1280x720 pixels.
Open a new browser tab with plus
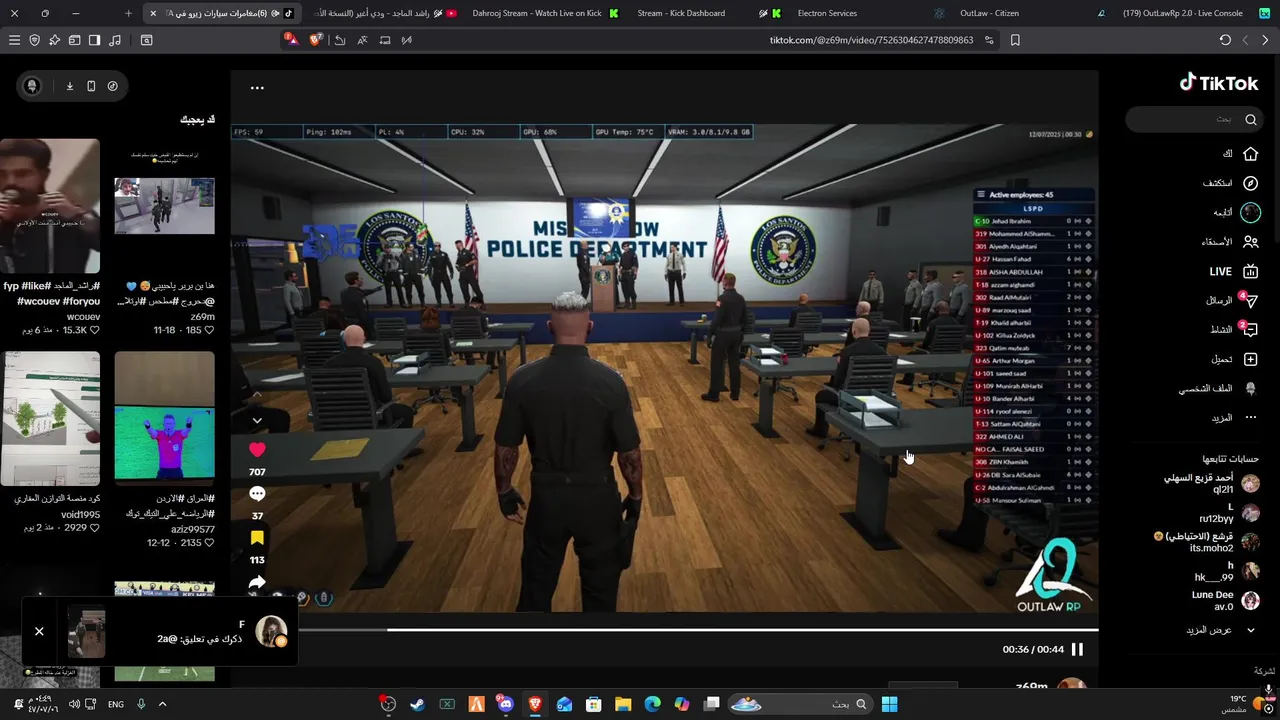[128, 13]
